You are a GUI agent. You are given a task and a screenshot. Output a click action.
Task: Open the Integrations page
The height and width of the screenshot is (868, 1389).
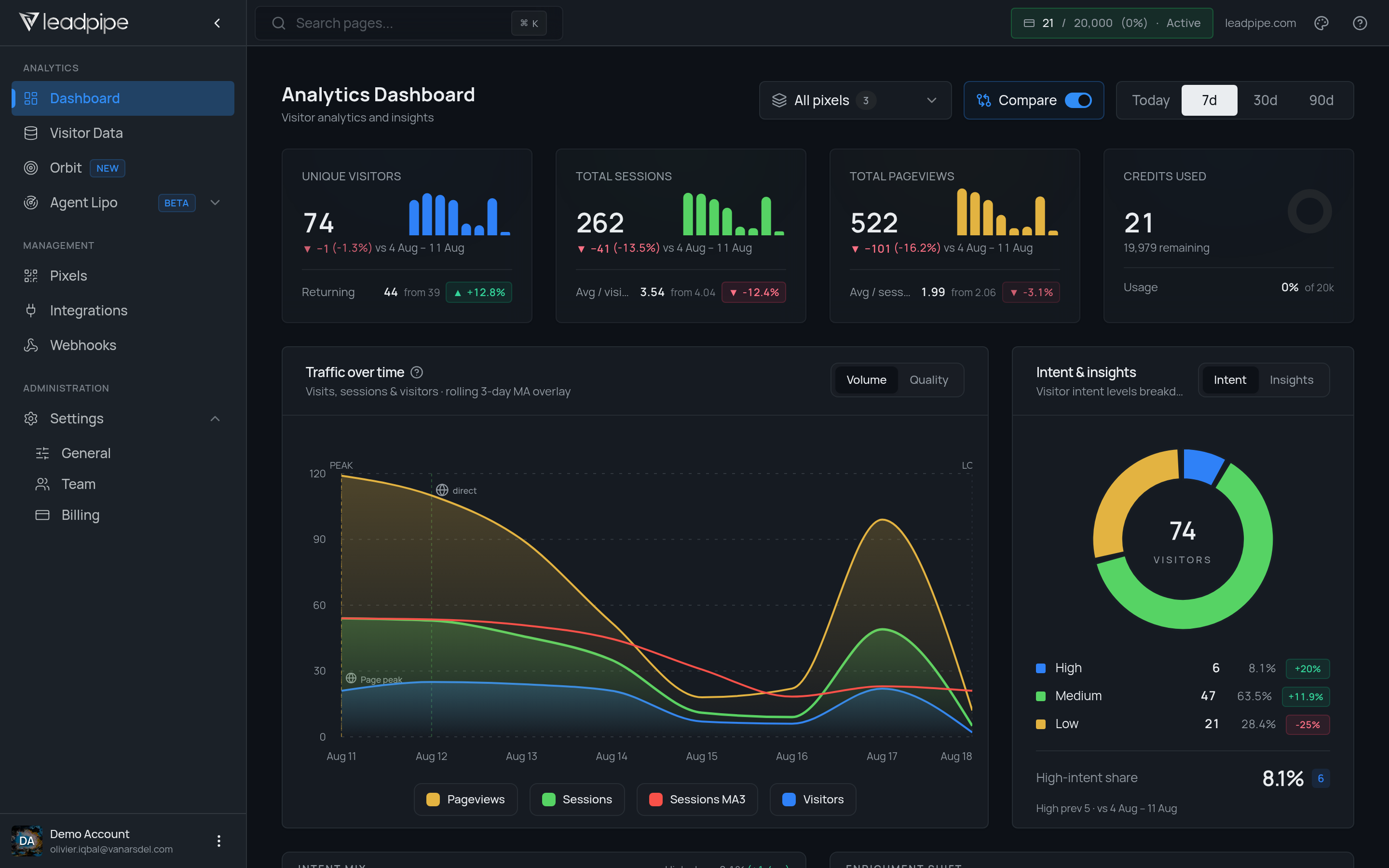pos(123,311)
